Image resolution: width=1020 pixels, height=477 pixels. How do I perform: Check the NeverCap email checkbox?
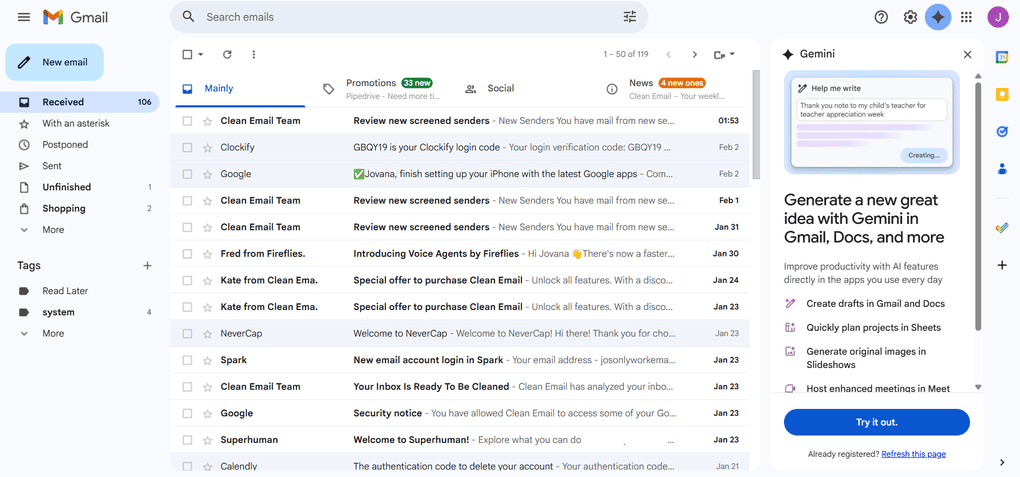tap(187, 334)
